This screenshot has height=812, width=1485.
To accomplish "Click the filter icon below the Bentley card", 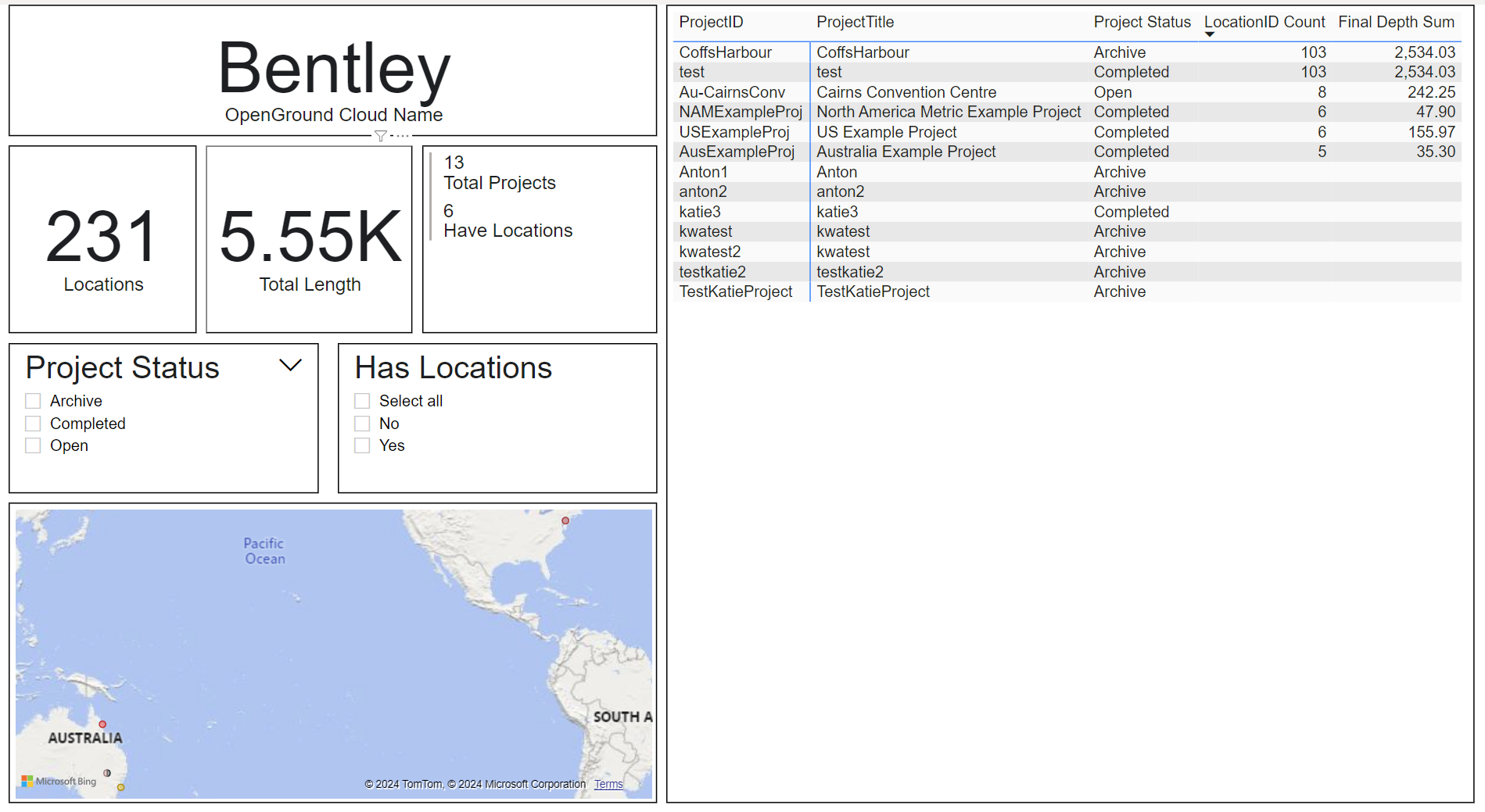I will [381, 136].
